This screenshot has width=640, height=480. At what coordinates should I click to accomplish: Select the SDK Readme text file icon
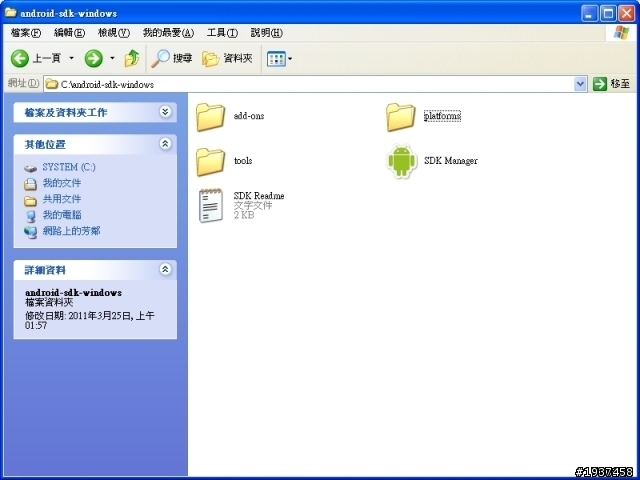211,205
